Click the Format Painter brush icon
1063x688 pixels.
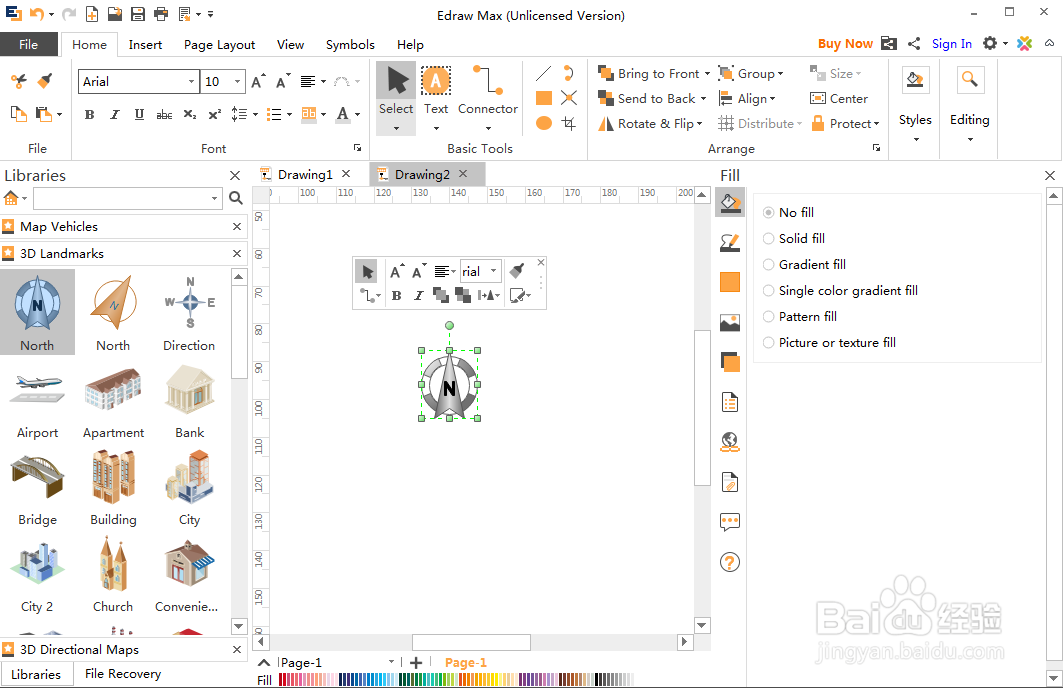tap(45, 81)
